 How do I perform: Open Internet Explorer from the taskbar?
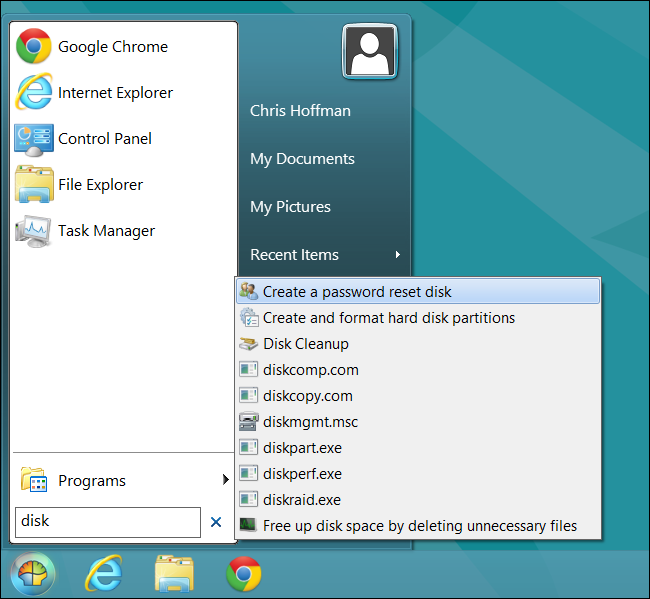pyautogui.click(x=104, y=573)
